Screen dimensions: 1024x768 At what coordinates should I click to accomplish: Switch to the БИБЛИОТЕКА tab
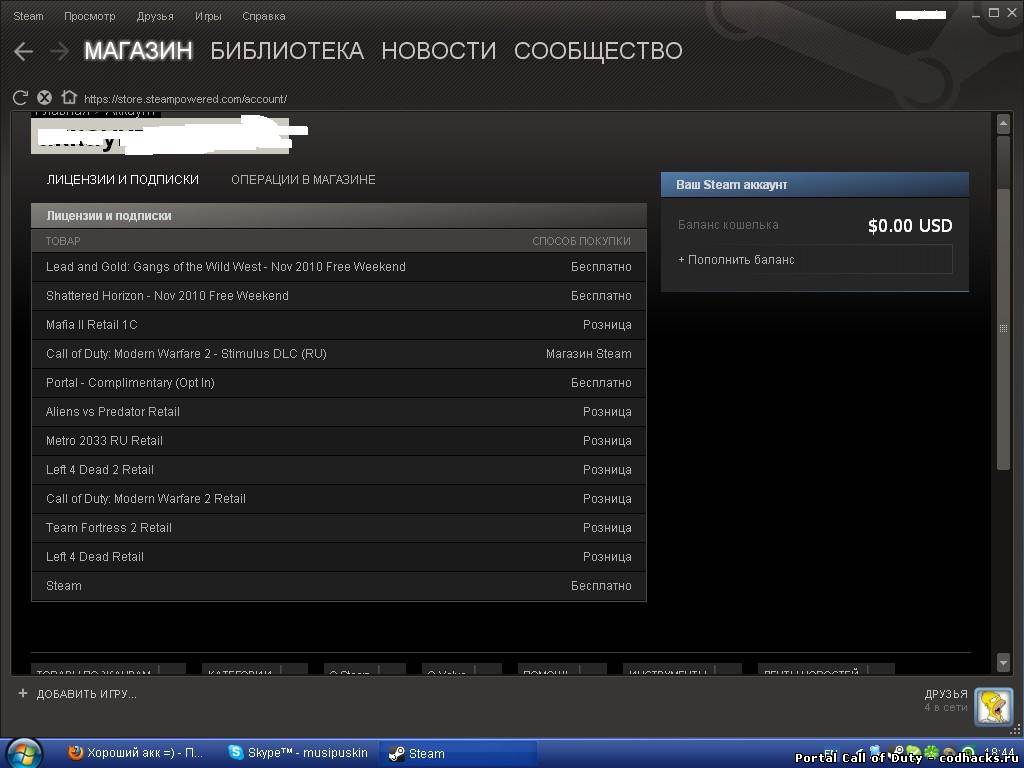click(287, 51)
